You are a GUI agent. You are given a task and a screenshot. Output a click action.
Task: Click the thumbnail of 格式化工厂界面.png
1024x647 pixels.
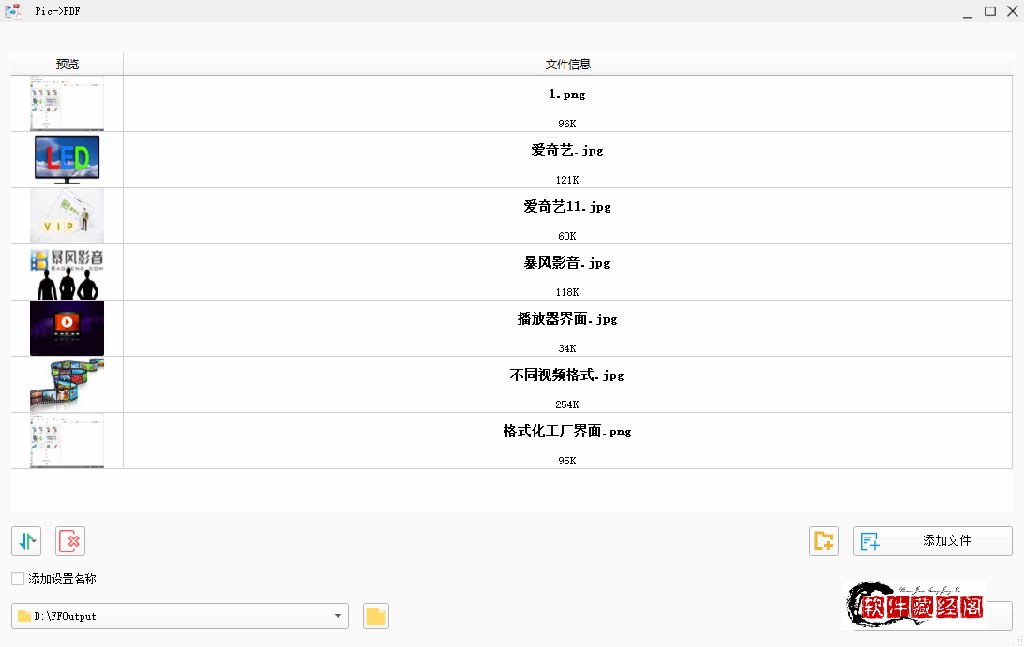point(66,440)
